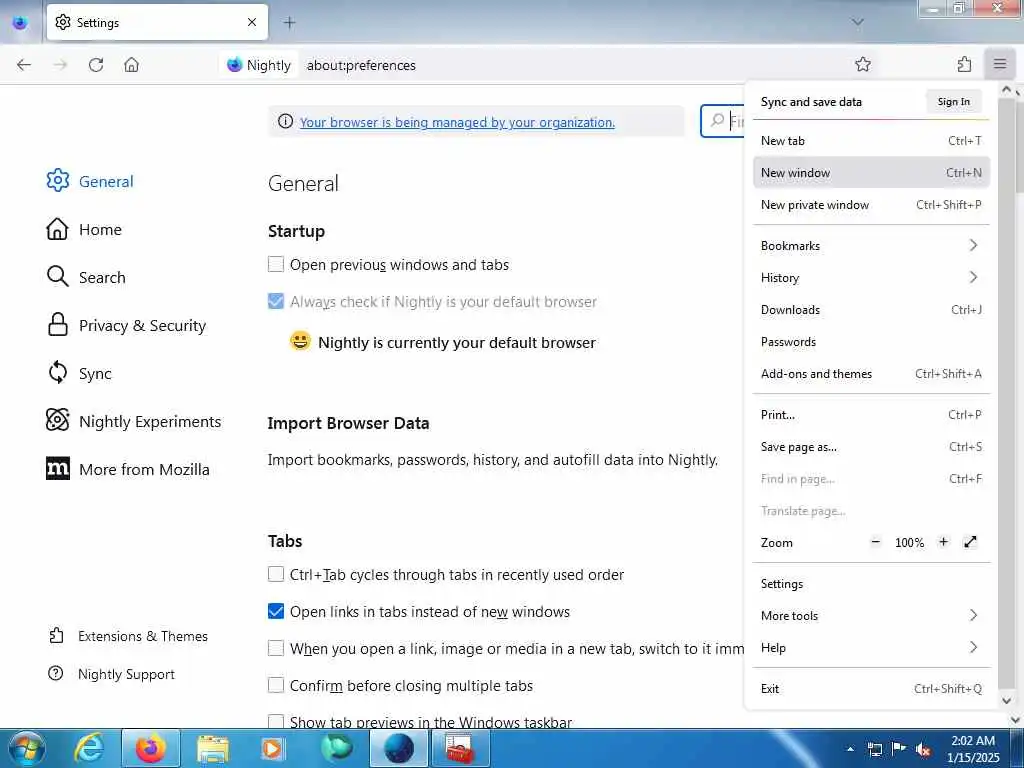Open the Extensions puzzle icon in toolbar
The width and height of the screenshot is (1024, 768).
pyautogui.click(x=965, y=64)
